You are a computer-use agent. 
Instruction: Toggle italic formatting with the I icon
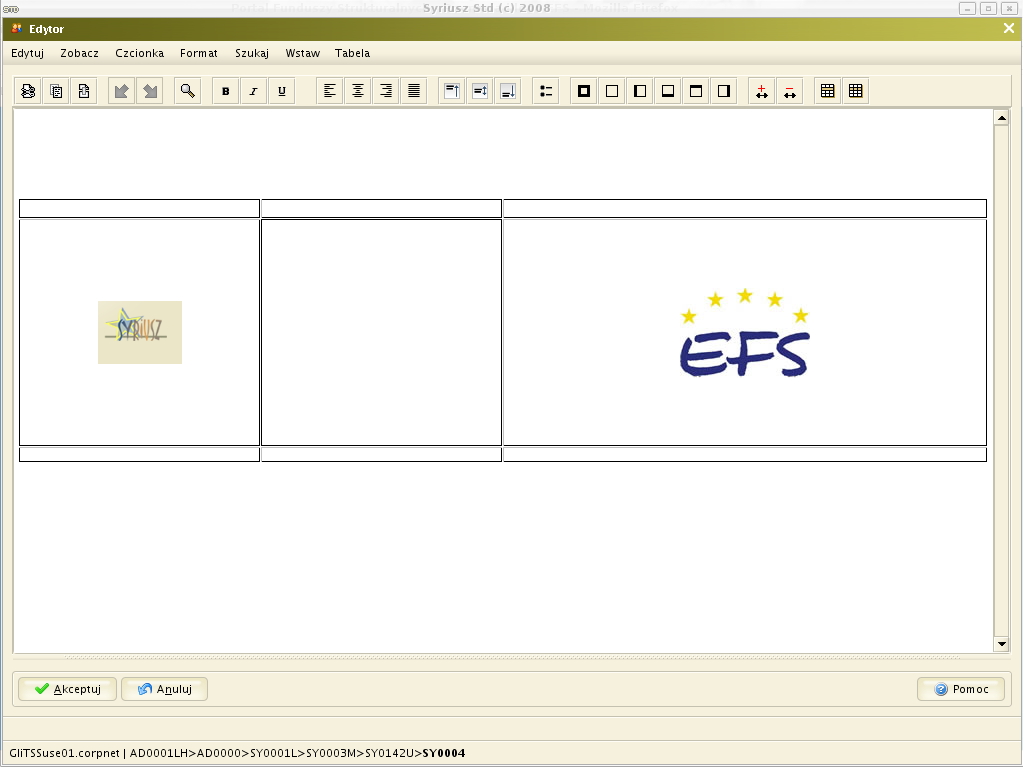click(x=254, y=91)
